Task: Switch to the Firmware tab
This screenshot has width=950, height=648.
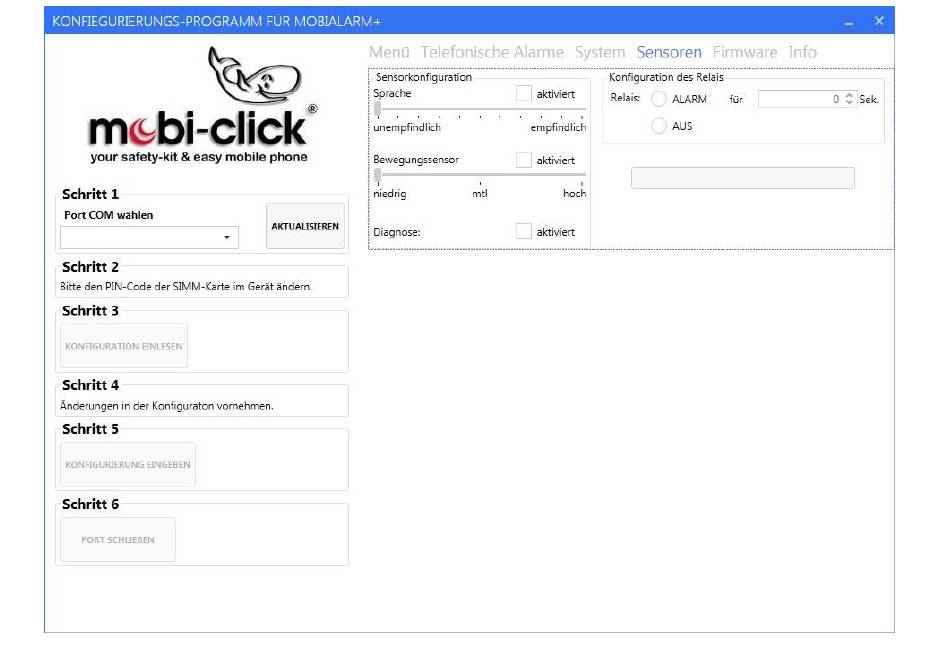Action: tap(744, 52)
